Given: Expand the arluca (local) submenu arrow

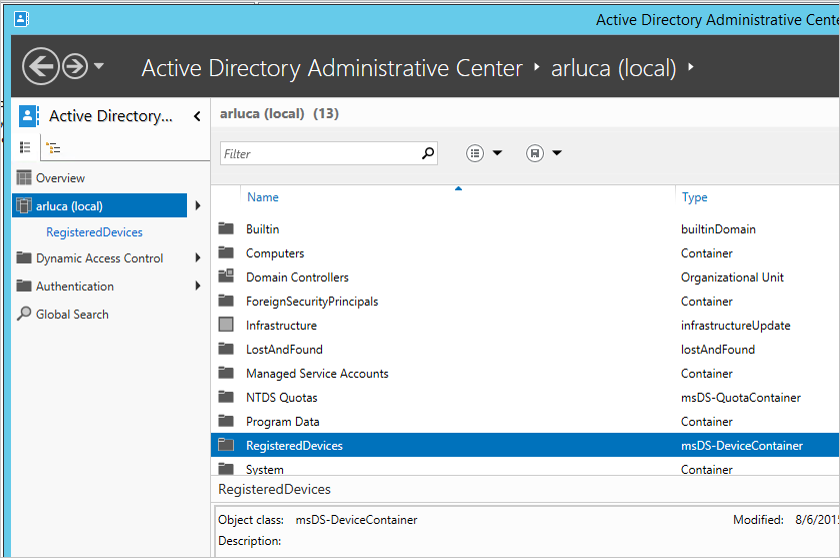Looking at the screenshot, I should [197, 206].
